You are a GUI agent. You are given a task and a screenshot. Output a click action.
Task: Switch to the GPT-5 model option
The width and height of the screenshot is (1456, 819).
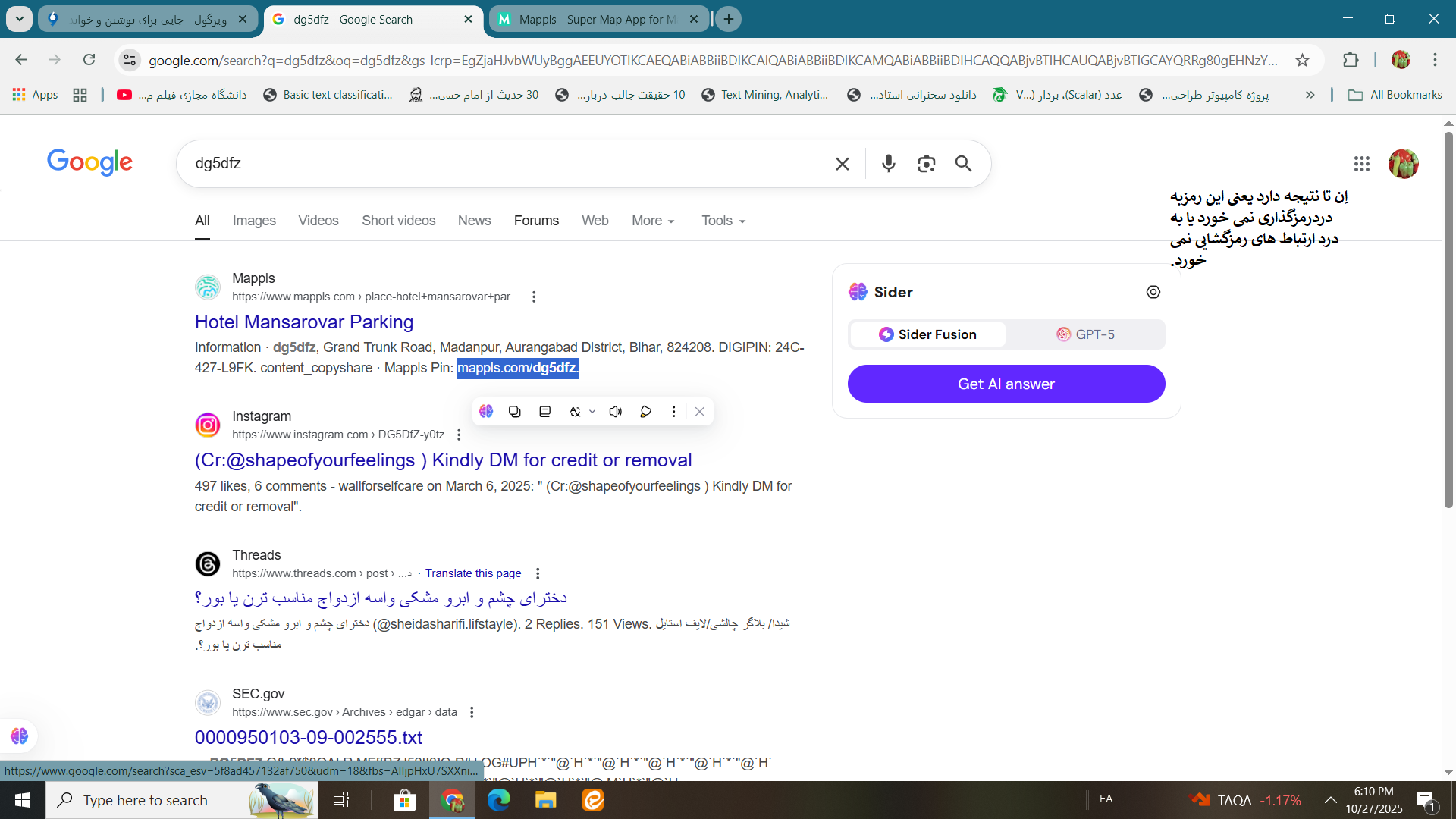pos(1086,334)
